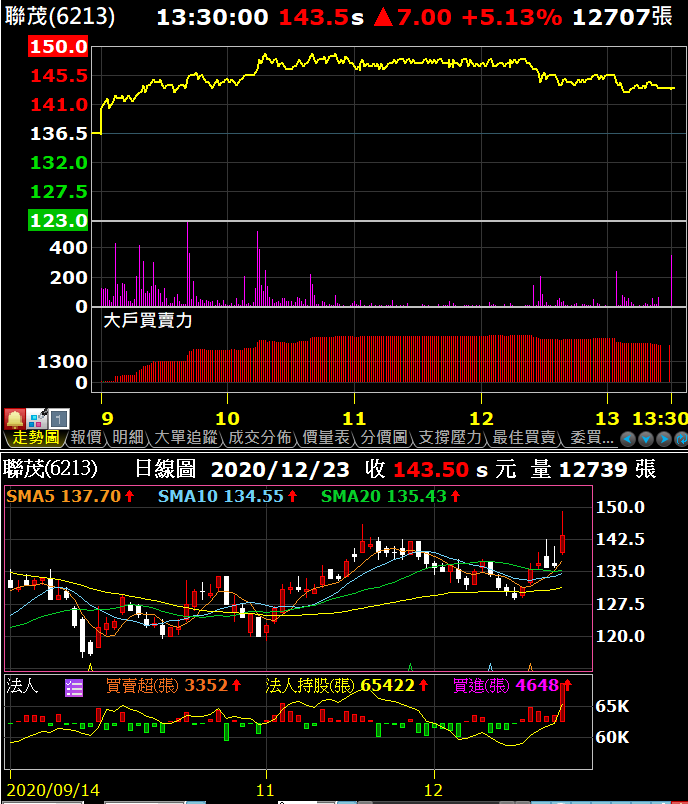688x804 pixels.
Task: Click the +5.13% change percentage
Action: point(511,17)
